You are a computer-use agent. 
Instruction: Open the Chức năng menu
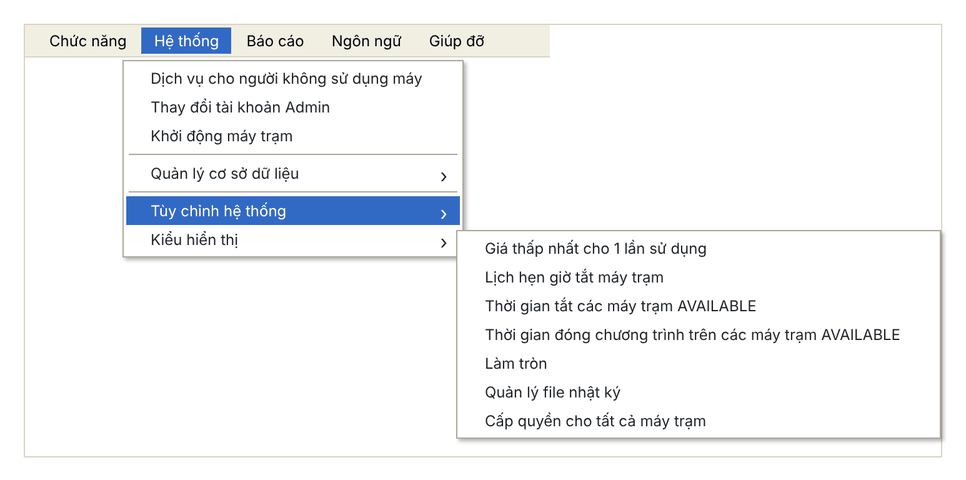(88, 41)
